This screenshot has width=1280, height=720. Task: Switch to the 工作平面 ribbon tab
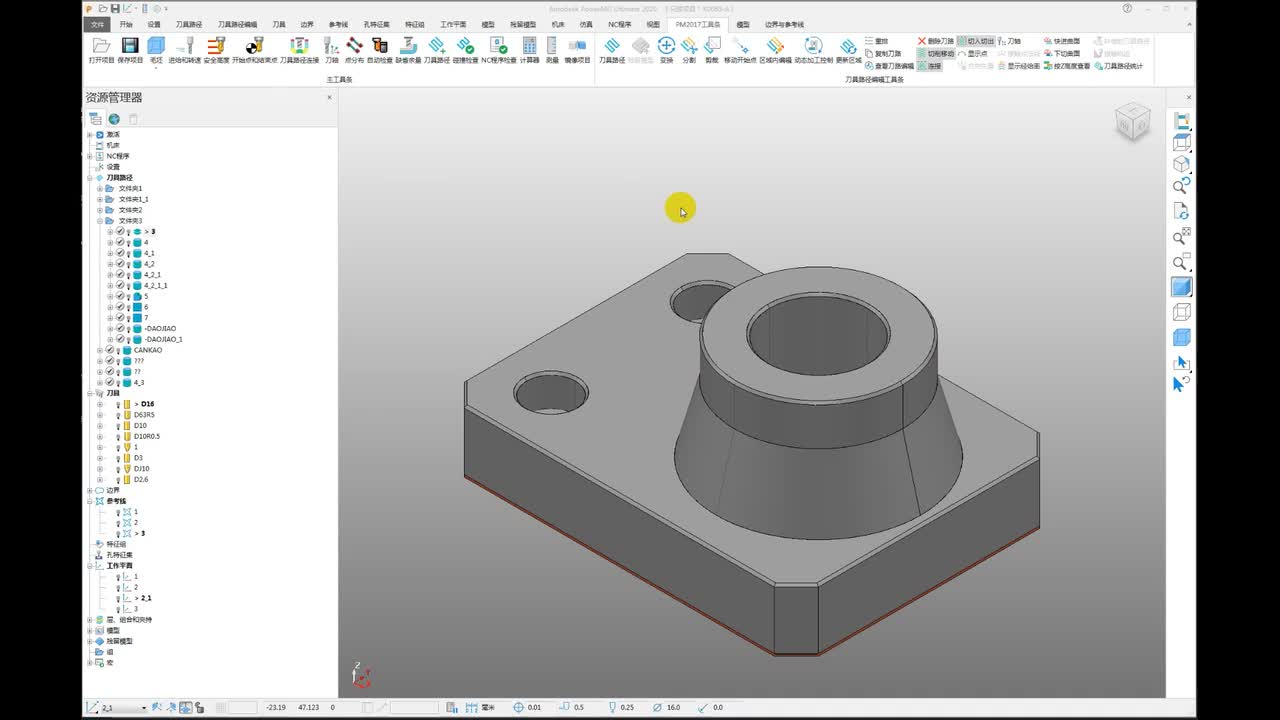coord(453,24)
